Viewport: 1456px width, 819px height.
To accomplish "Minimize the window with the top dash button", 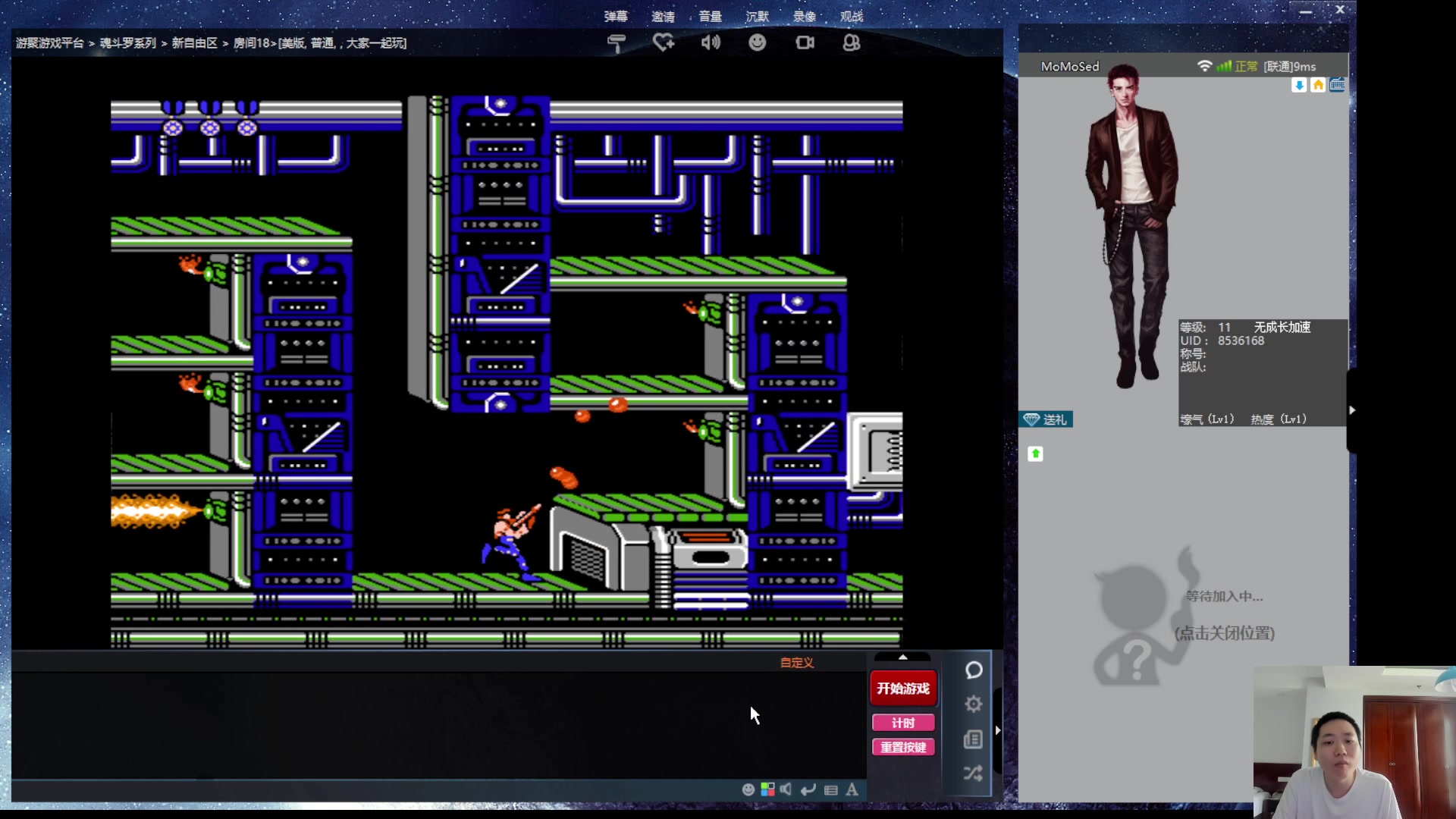I will 1306,11.
